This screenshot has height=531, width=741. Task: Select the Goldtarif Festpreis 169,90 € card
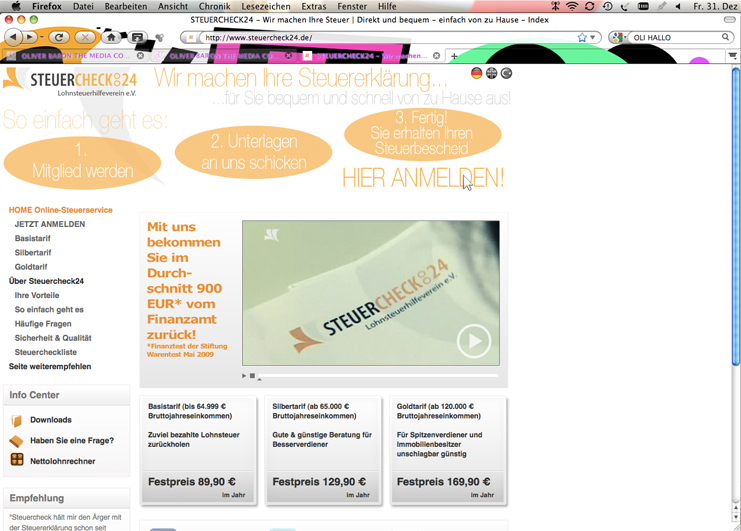pyautogui.click(x=448, y=451)
